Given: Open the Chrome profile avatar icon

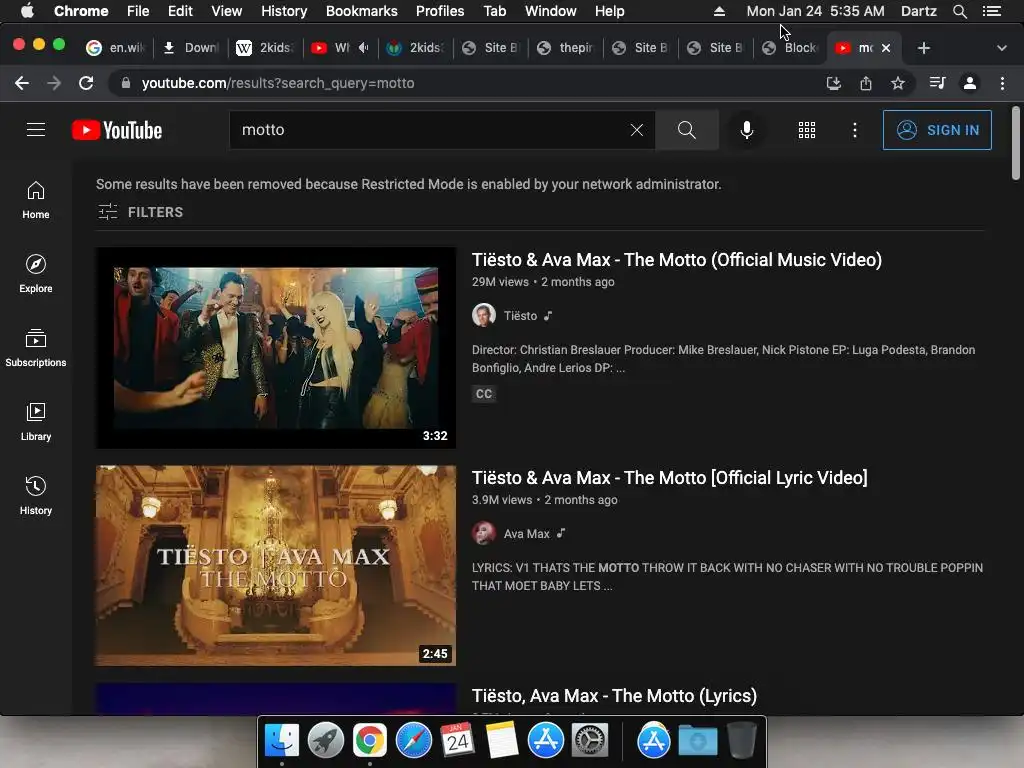Looking at the screenshot, I should [970, 83].
